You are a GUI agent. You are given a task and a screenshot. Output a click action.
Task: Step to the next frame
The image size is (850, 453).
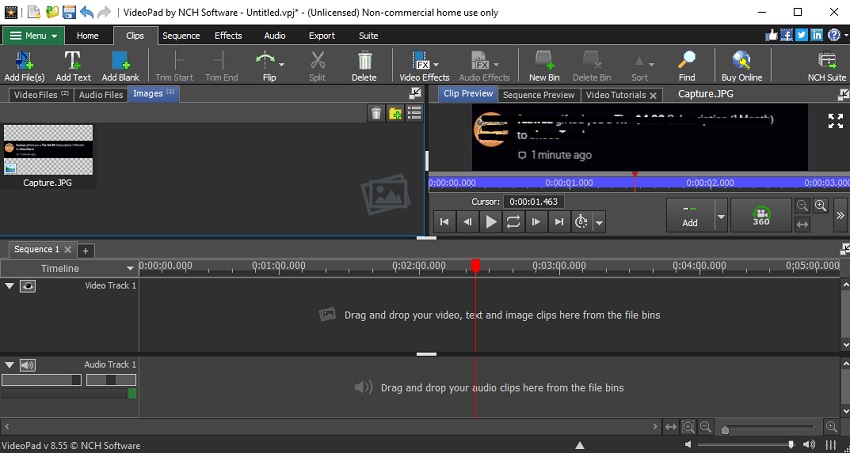tap(536, 222)
